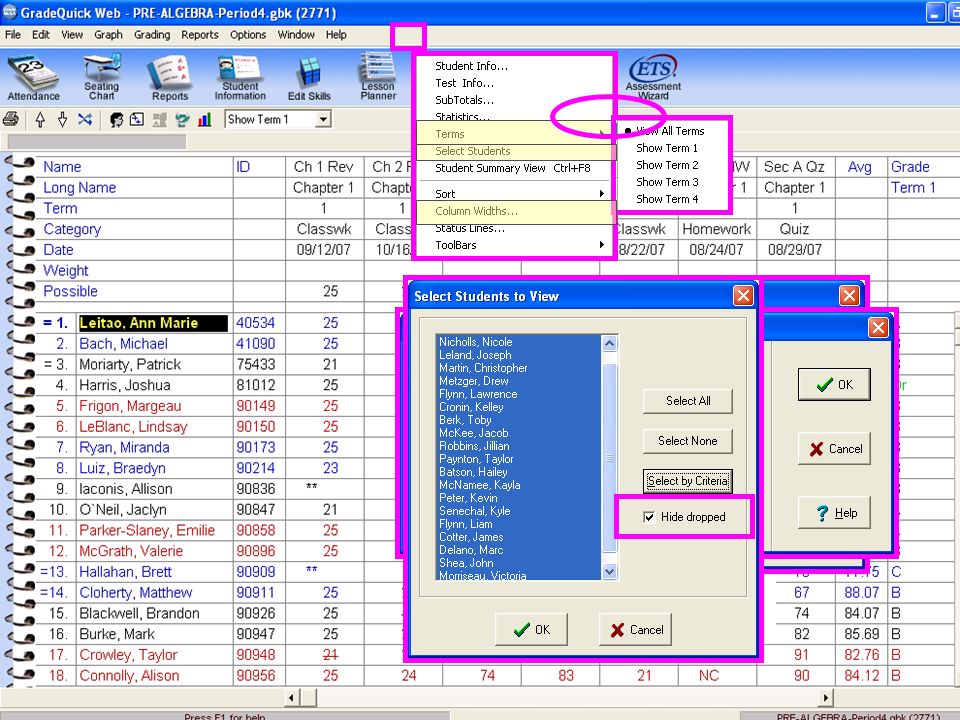Launch the Edit Skills cube icon
This screenshot has width=960, height=720.
[309, 77]
